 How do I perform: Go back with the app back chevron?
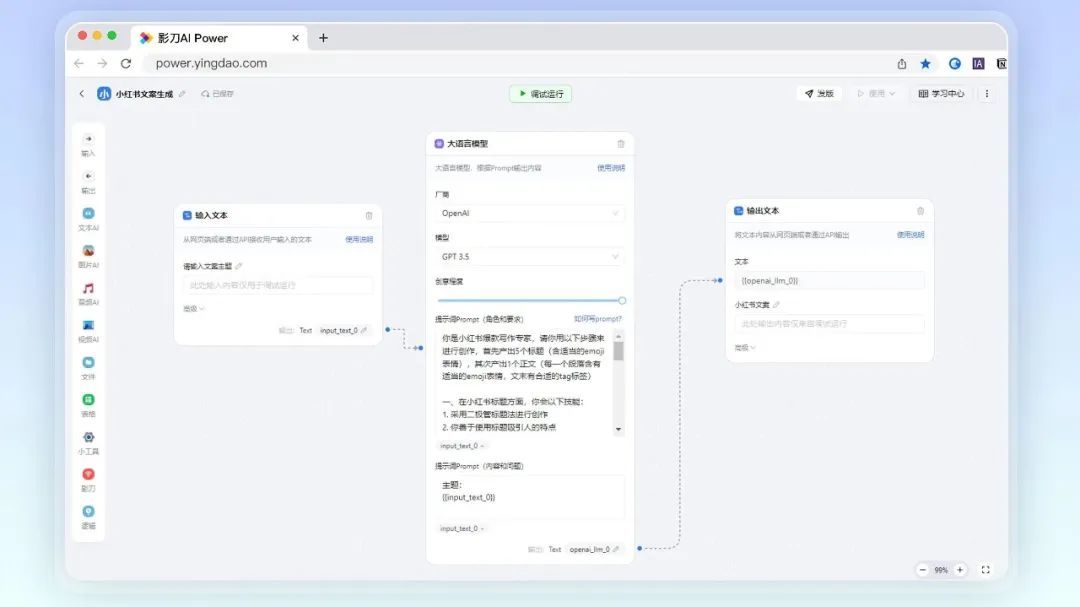(81, 94)
